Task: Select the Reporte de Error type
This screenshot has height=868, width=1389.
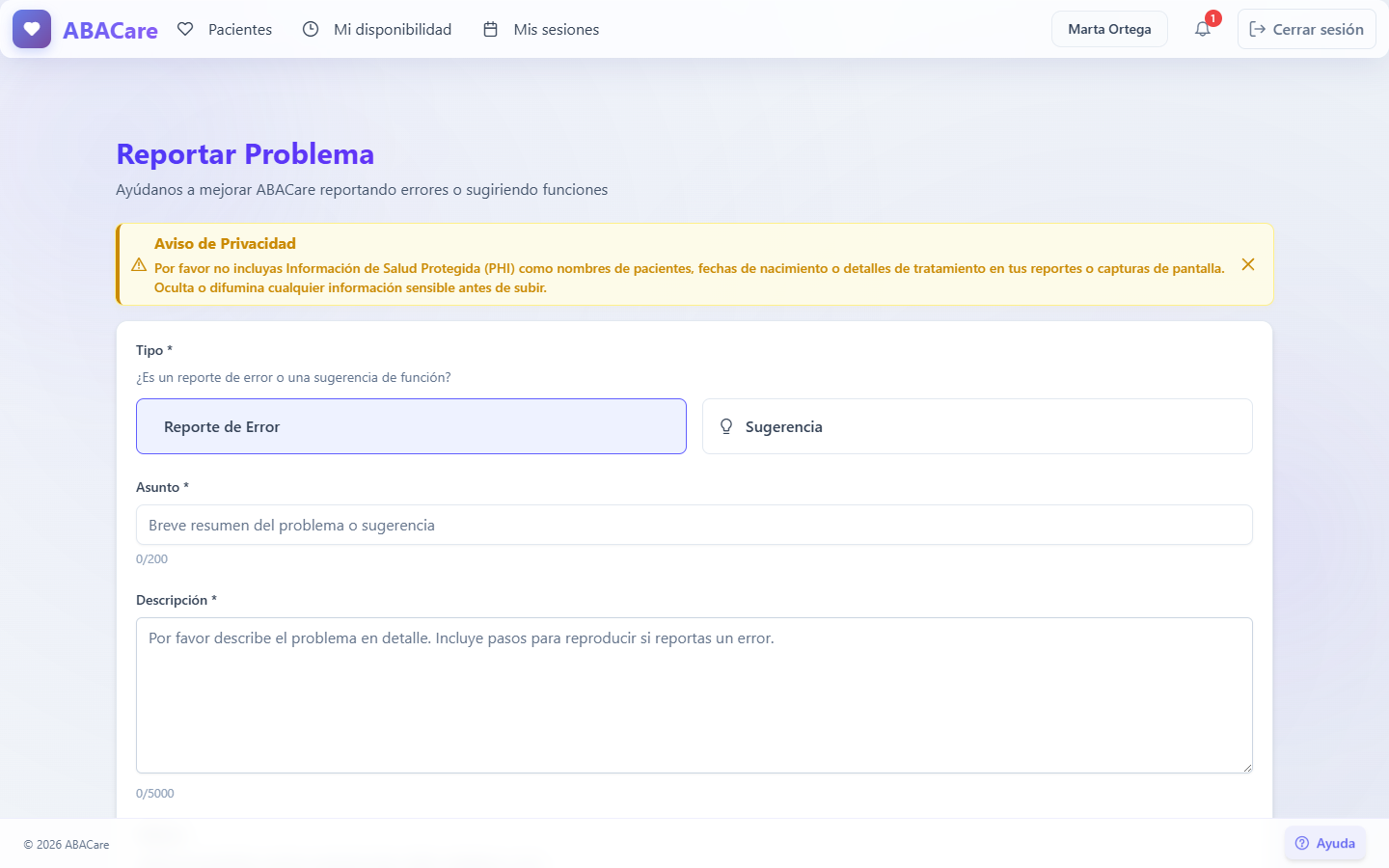Action: pos(411,426)
